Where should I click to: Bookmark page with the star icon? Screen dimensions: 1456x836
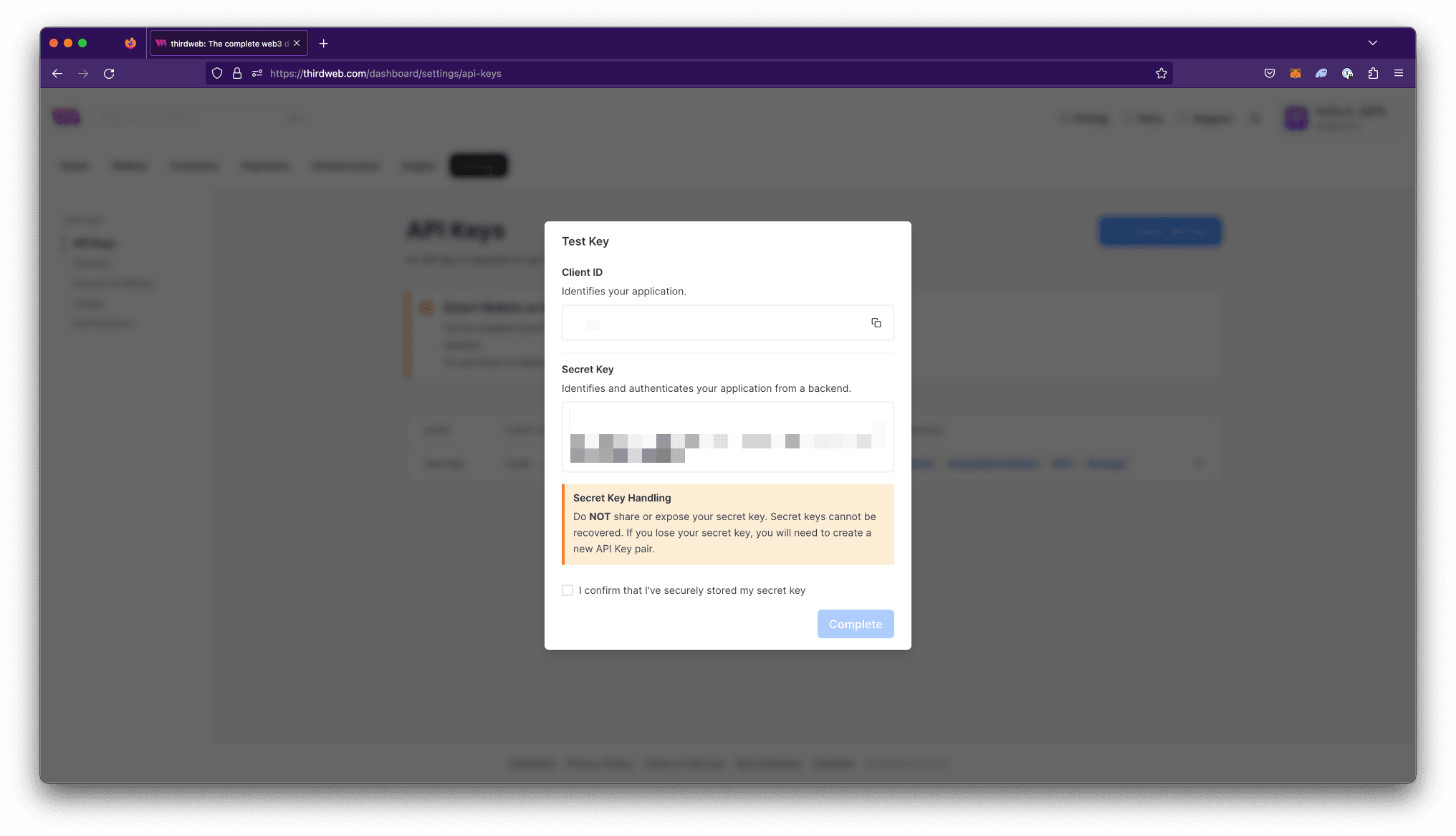click(1161, 74)
